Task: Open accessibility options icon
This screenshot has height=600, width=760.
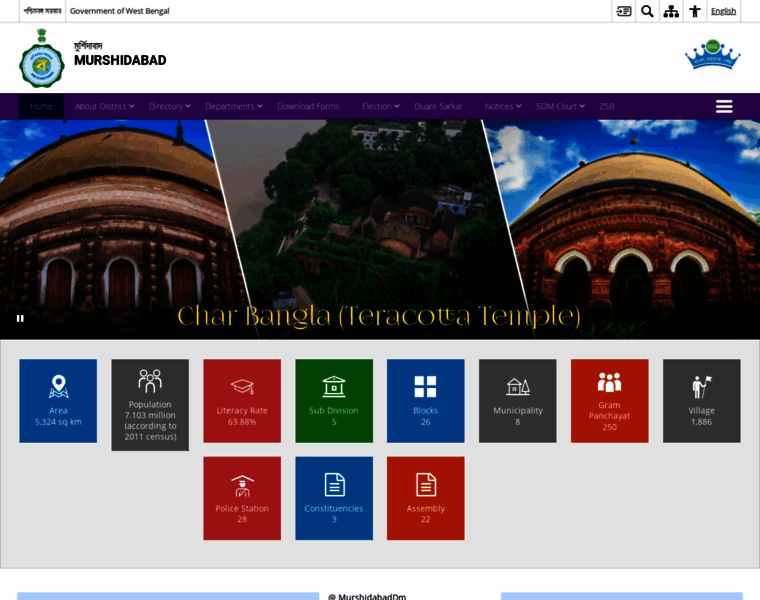Action: (695, 11)
